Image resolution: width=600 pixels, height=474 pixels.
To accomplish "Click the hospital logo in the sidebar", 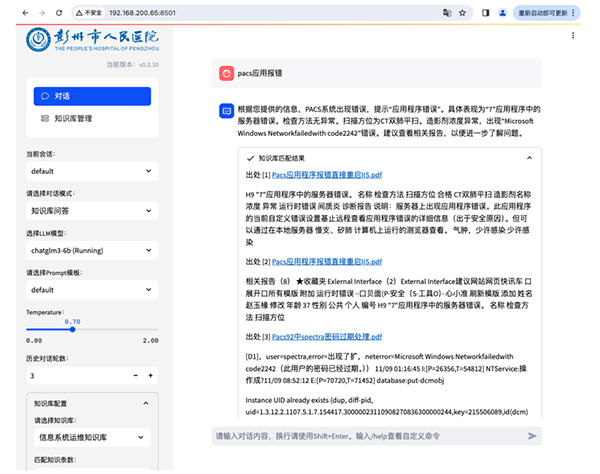I will tap(42, 46).
